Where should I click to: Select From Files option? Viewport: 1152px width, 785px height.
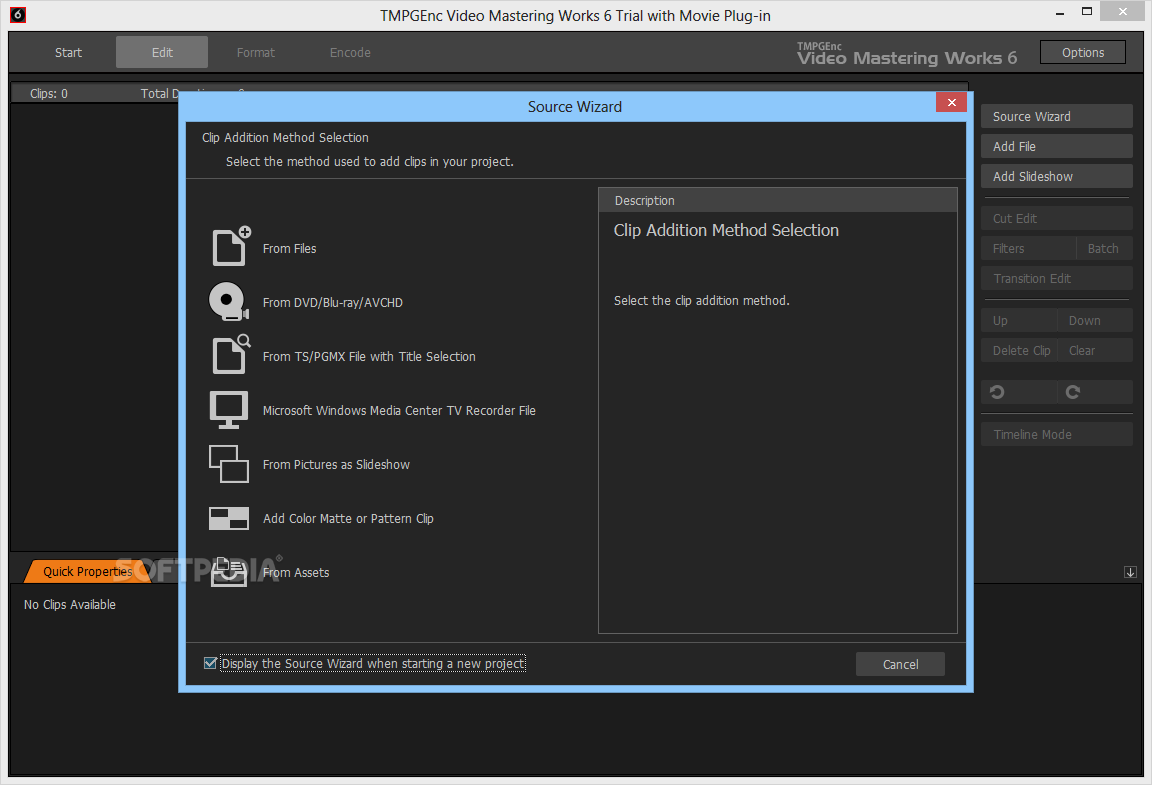pyautogui.click(x=289, y=248)
